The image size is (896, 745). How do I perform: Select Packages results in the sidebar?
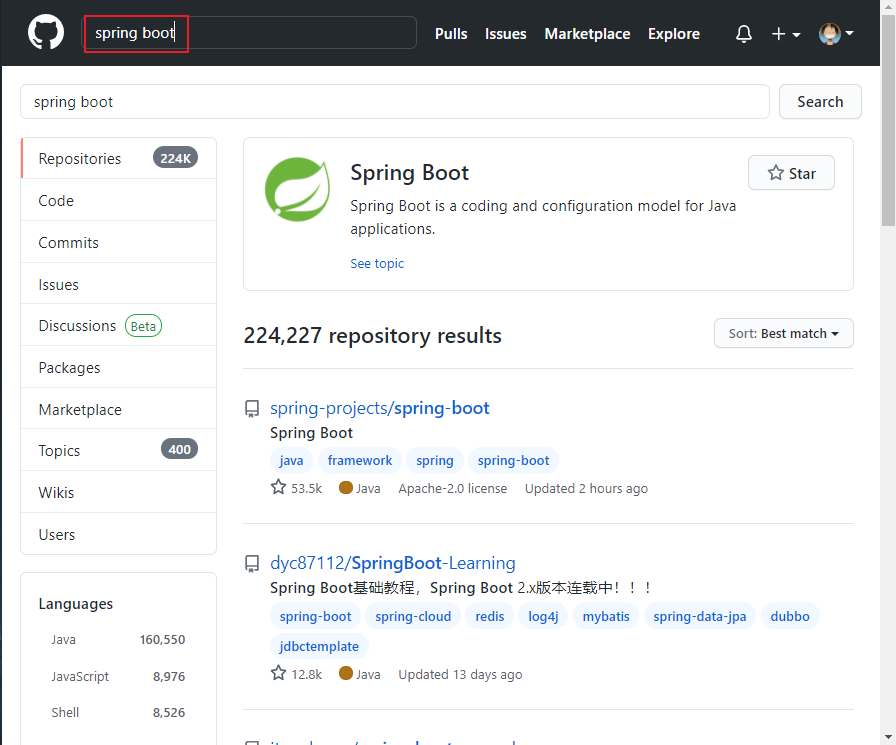pos(118,367)
